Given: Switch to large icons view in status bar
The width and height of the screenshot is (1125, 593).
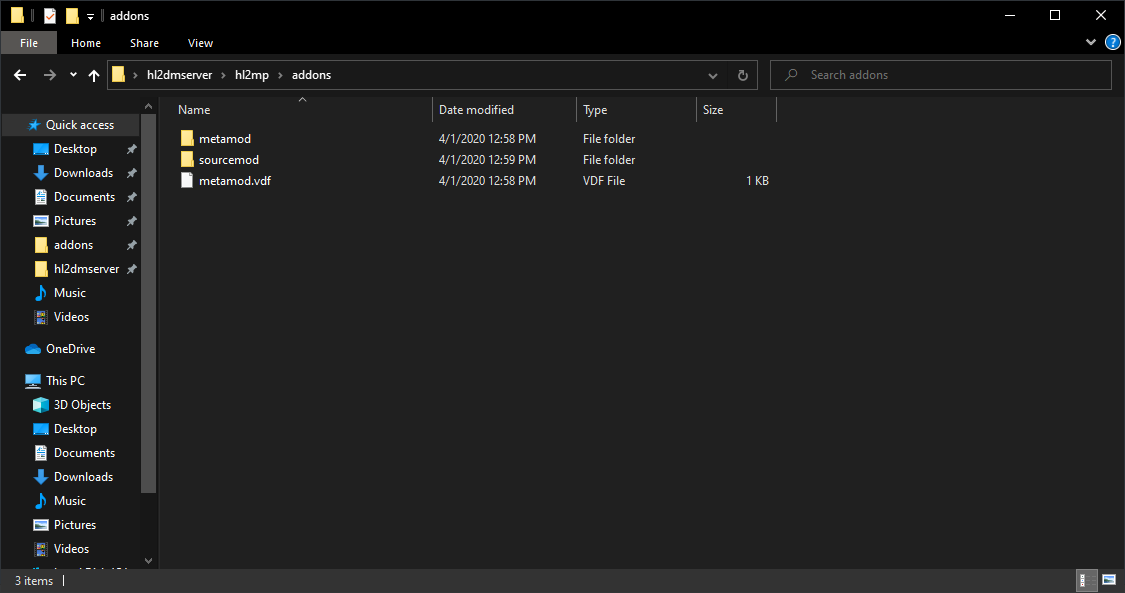Looking at the screenshot, I should [x=1108, y=580].
